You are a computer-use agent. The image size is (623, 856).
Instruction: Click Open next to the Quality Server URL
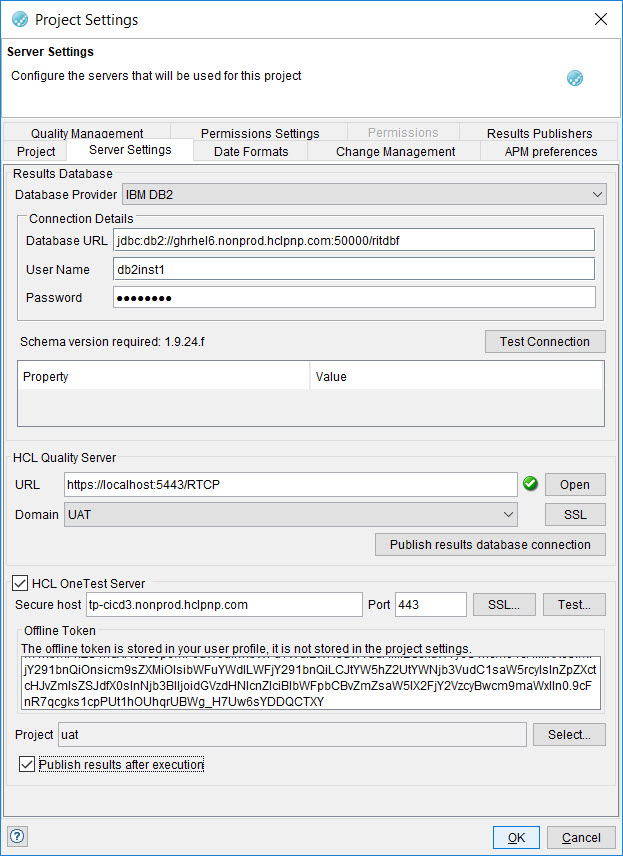click(575, 484)
